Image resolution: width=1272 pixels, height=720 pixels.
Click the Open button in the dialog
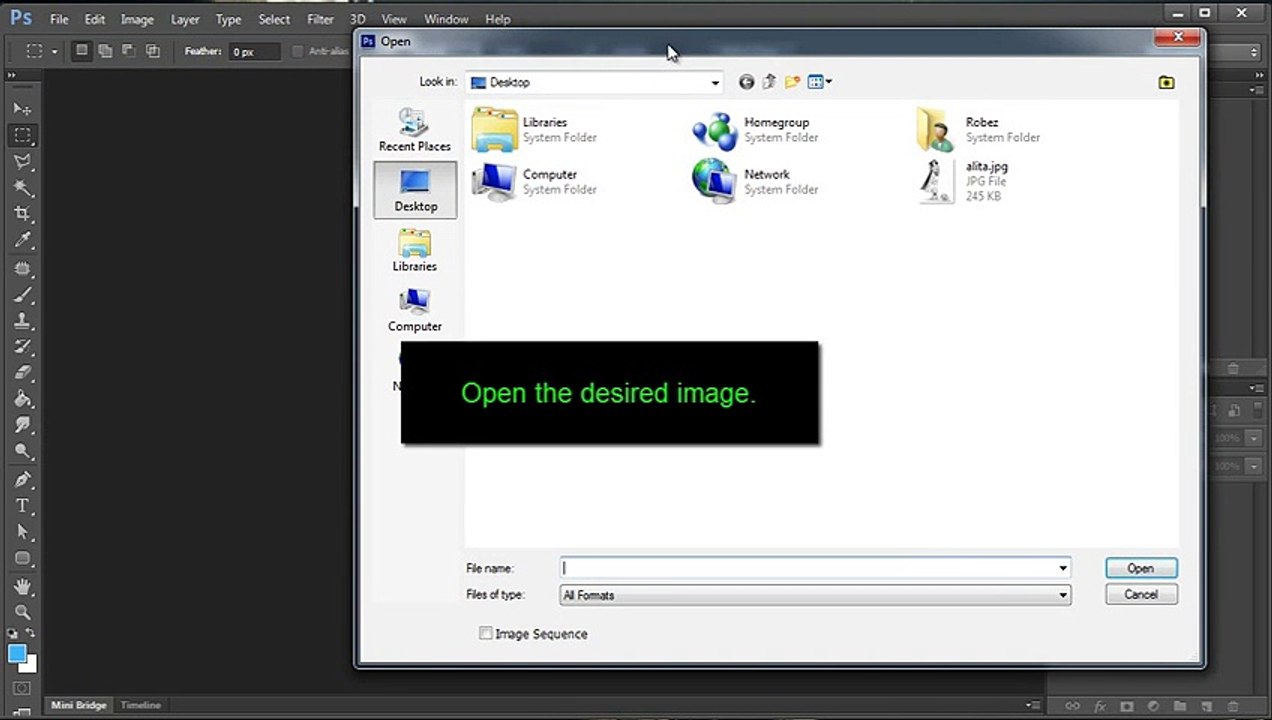[x=1141, y=568]
